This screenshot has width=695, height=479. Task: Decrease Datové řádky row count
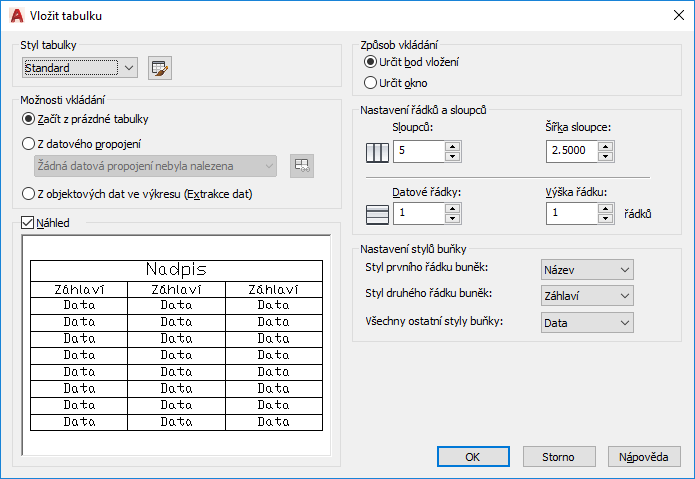[x=453, y=218]
